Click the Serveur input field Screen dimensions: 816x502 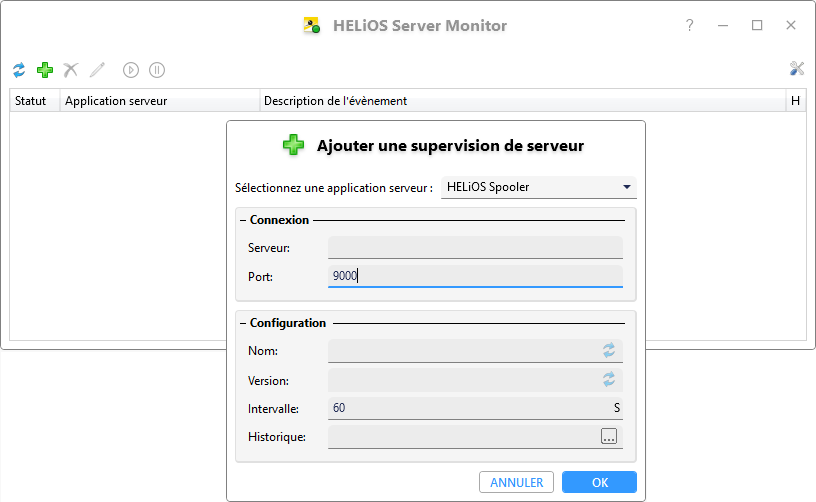tap(475, 248)
